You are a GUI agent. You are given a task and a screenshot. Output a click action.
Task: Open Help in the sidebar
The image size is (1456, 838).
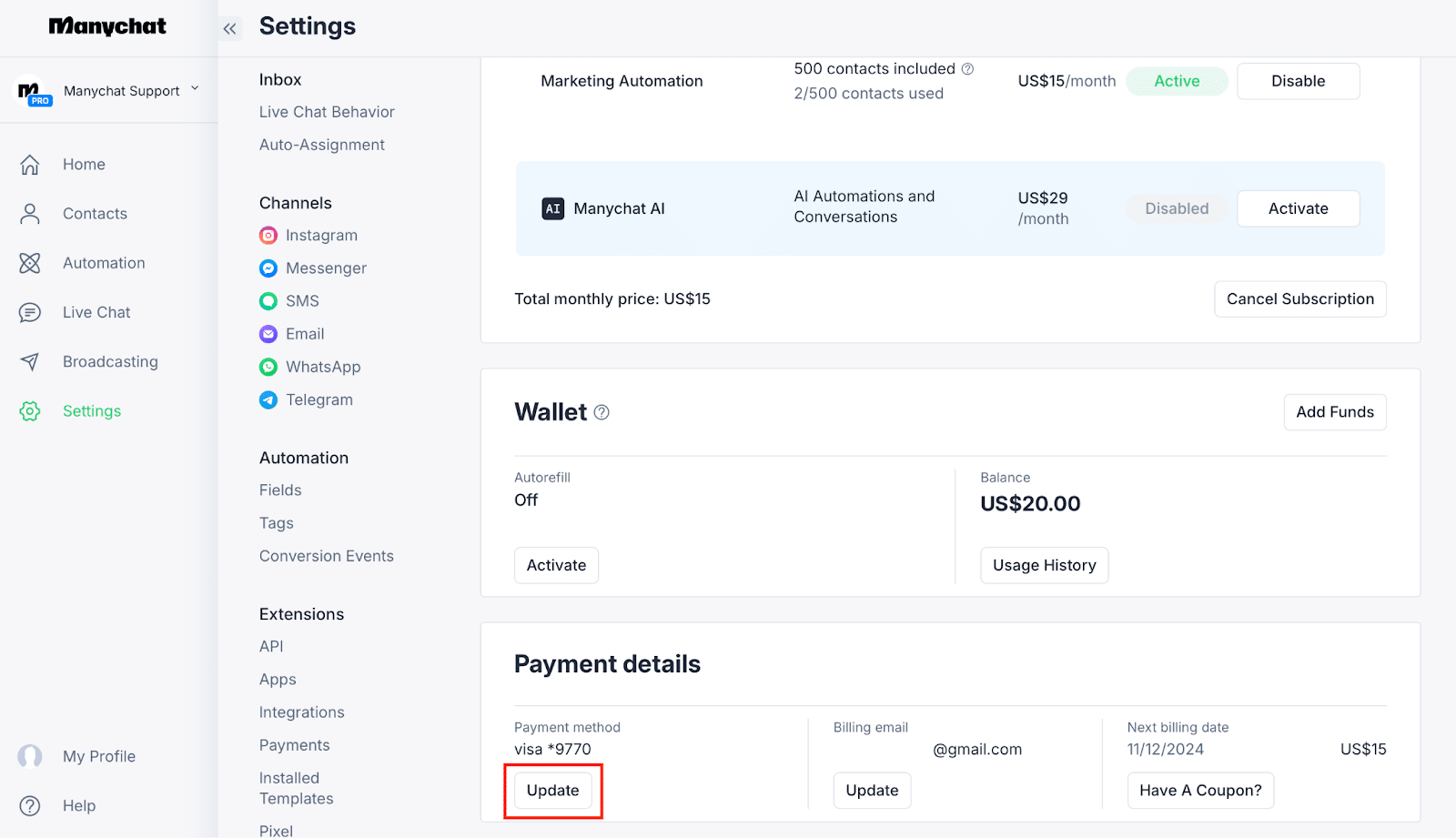79,805
